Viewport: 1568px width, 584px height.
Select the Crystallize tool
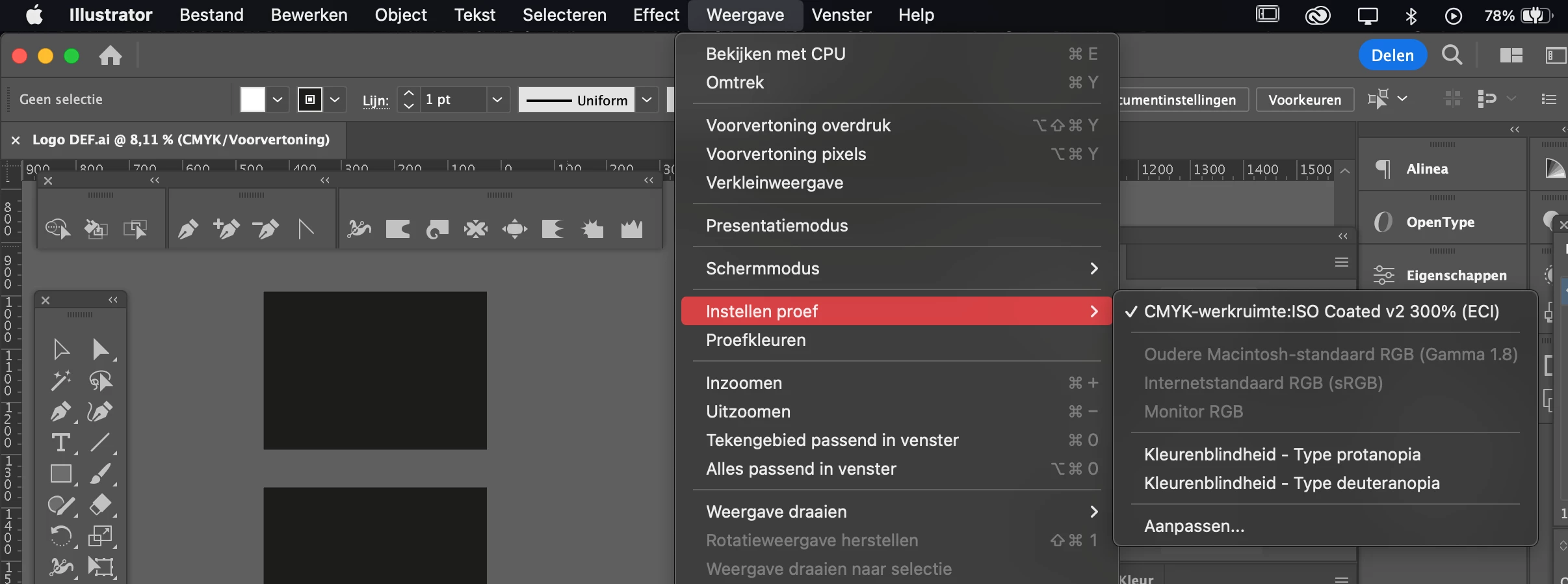point(592,229)
